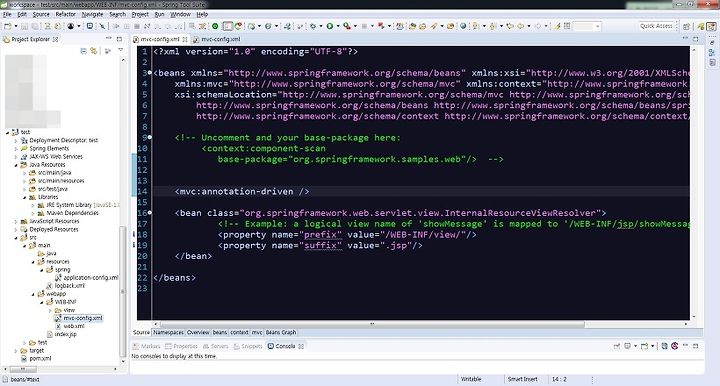720x386 pixels.
Task: Click the New file toolbar icon
Action: (8, 27)
